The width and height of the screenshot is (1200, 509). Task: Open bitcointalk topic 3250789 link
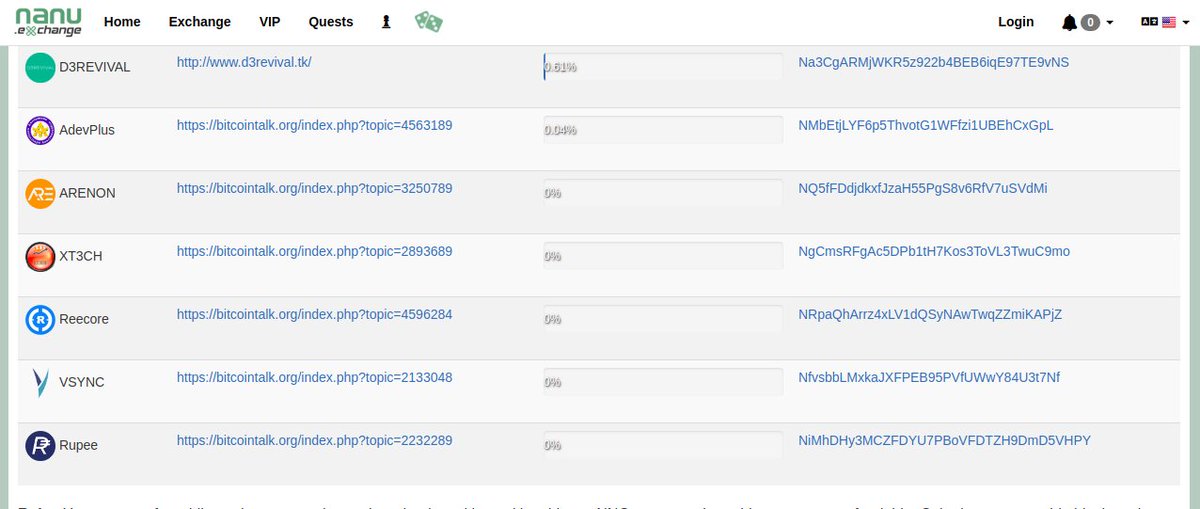pyautogui.click(x=315, y=188)
